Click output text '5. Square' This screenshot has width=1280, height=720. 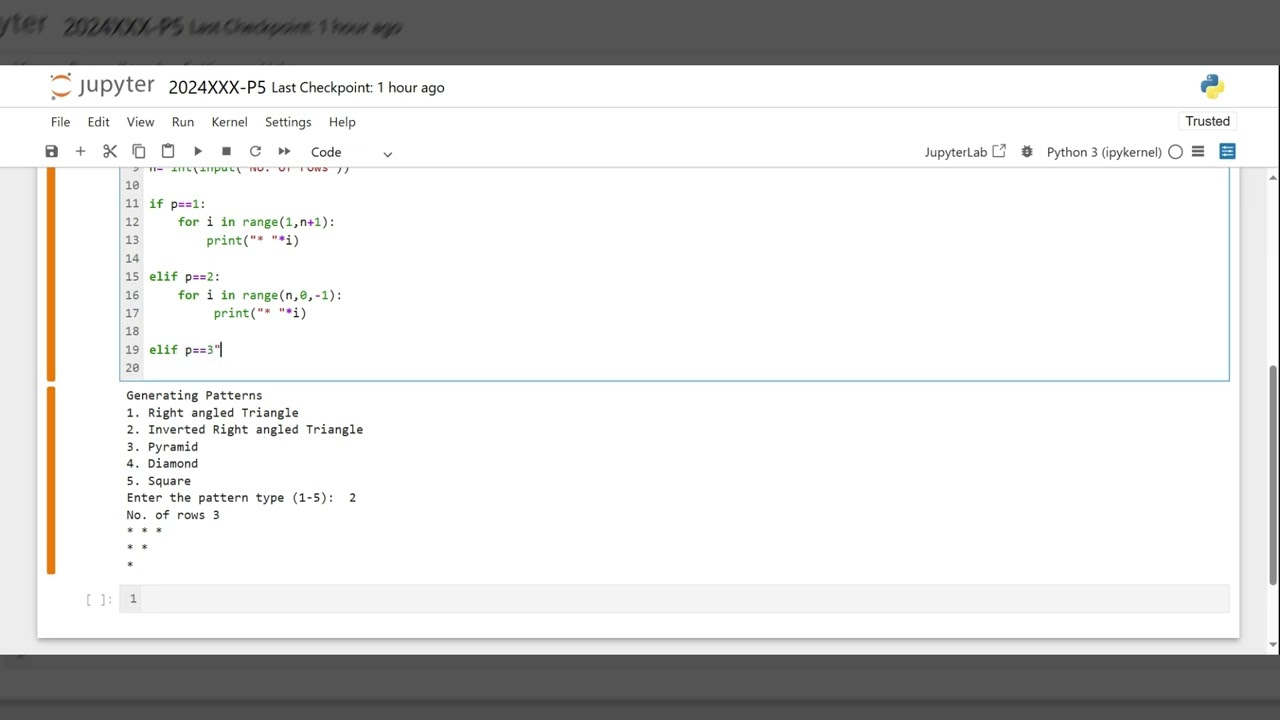coord(158,481)
